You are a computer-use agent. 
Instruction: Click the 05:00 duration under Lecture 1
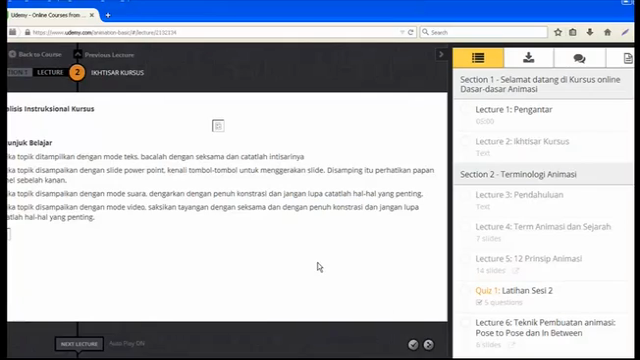485,121
